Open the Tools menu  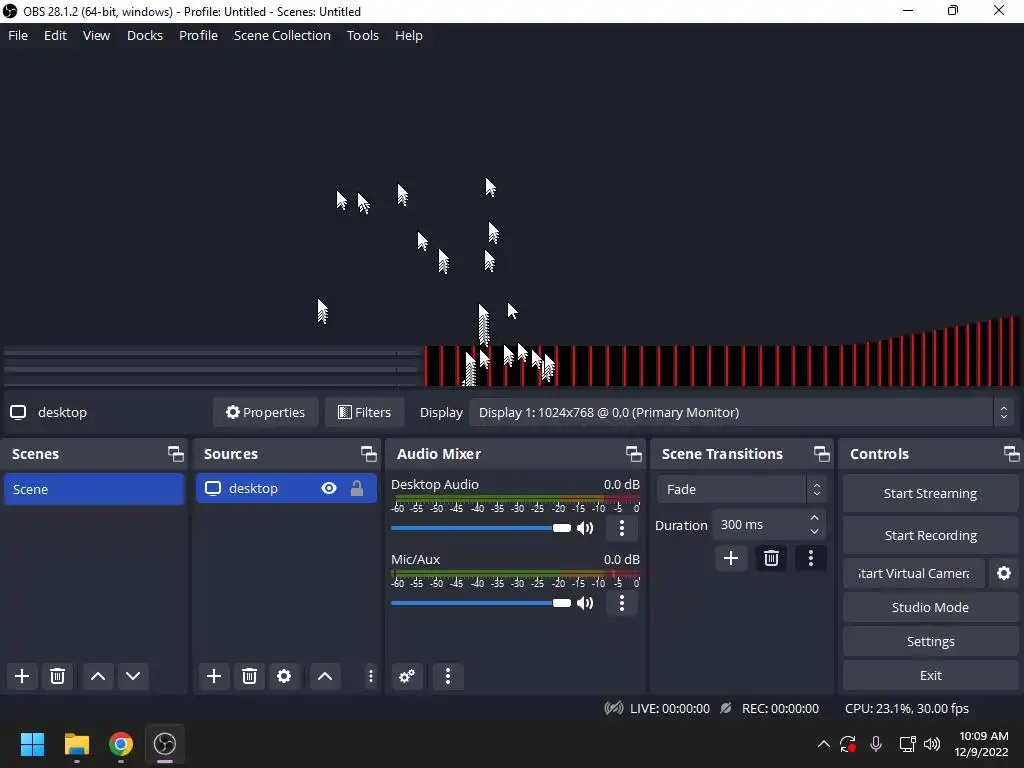point(362,35)
